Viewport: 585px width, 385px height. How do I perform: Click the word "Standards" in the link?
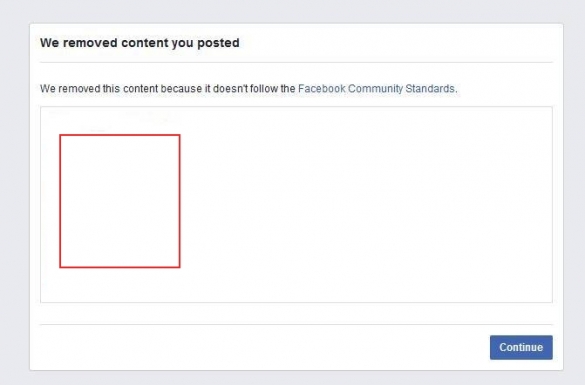(x=430, y=89)
